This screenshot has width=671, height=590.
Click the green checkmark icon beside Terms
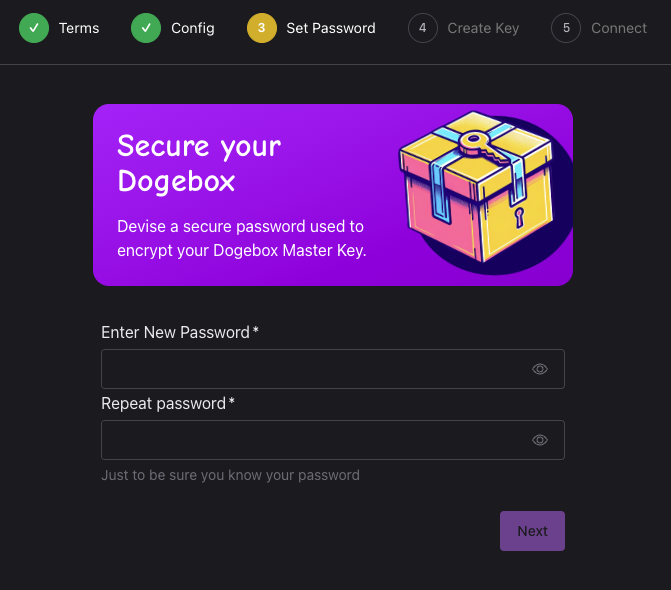[34, 28]
